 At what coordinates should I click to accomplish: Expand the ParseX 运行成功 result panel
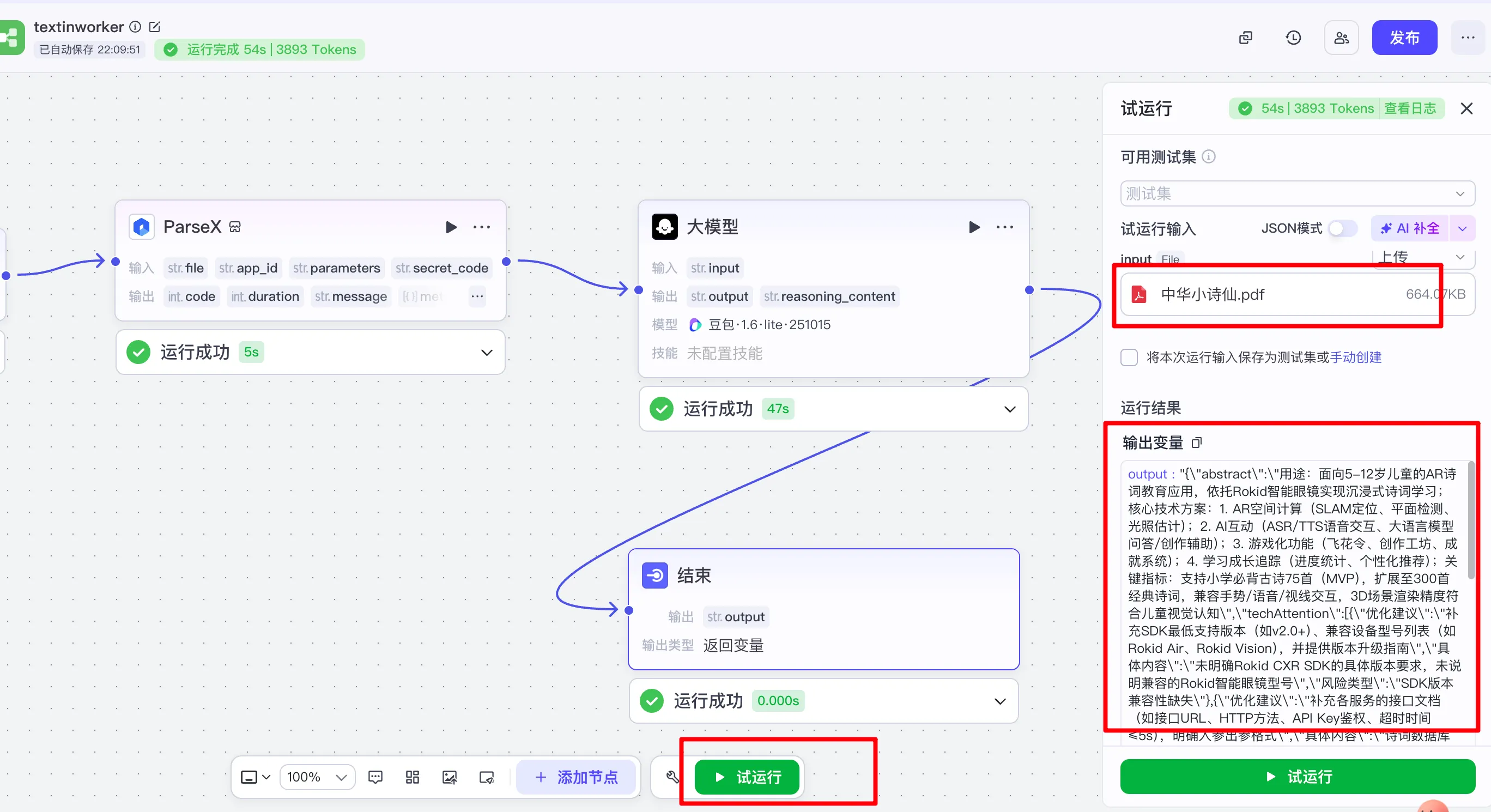tap(486, 353)
